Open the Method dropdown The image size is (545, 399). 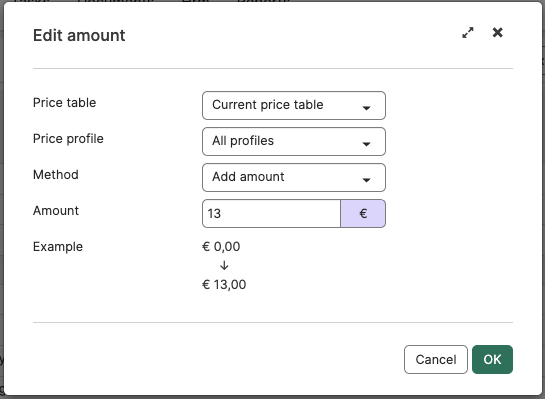tap(294, 177)
